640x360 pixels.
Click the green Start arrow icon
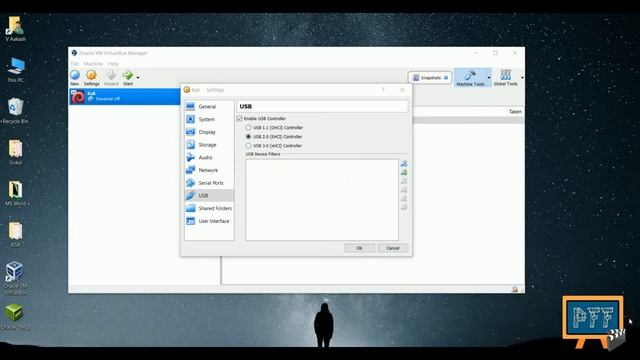pyautogui.click(x=128, y=77)
